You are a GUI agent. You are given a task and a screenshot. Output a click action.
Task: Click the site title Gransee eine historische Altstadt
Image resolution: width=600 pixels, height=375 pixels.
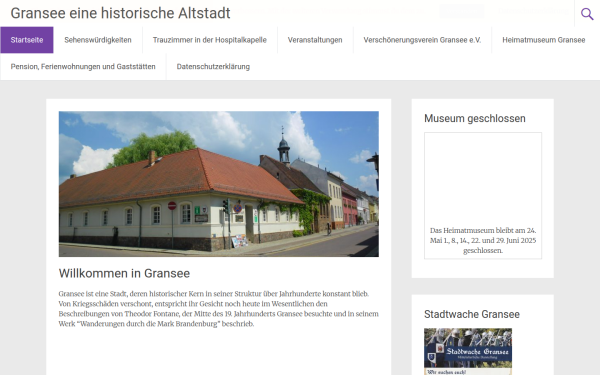120,13
